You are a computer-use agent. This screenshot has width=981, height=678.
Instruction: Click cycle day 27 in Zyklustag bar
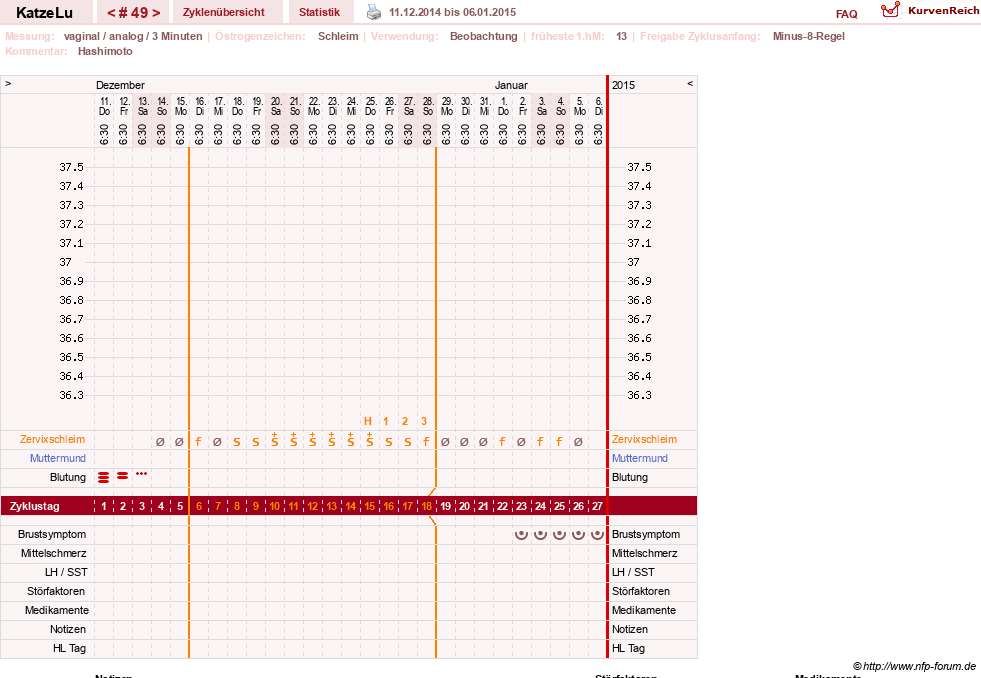click(597, 506)
